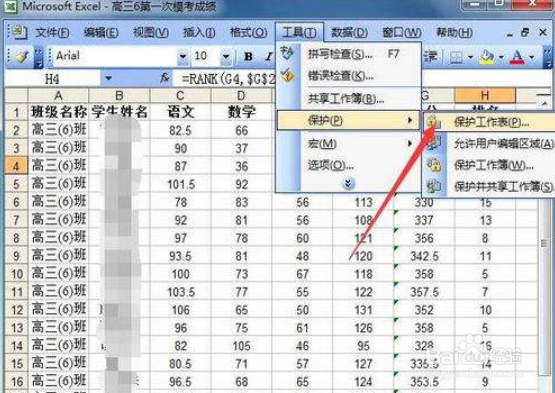Select row 10 header

16,274
